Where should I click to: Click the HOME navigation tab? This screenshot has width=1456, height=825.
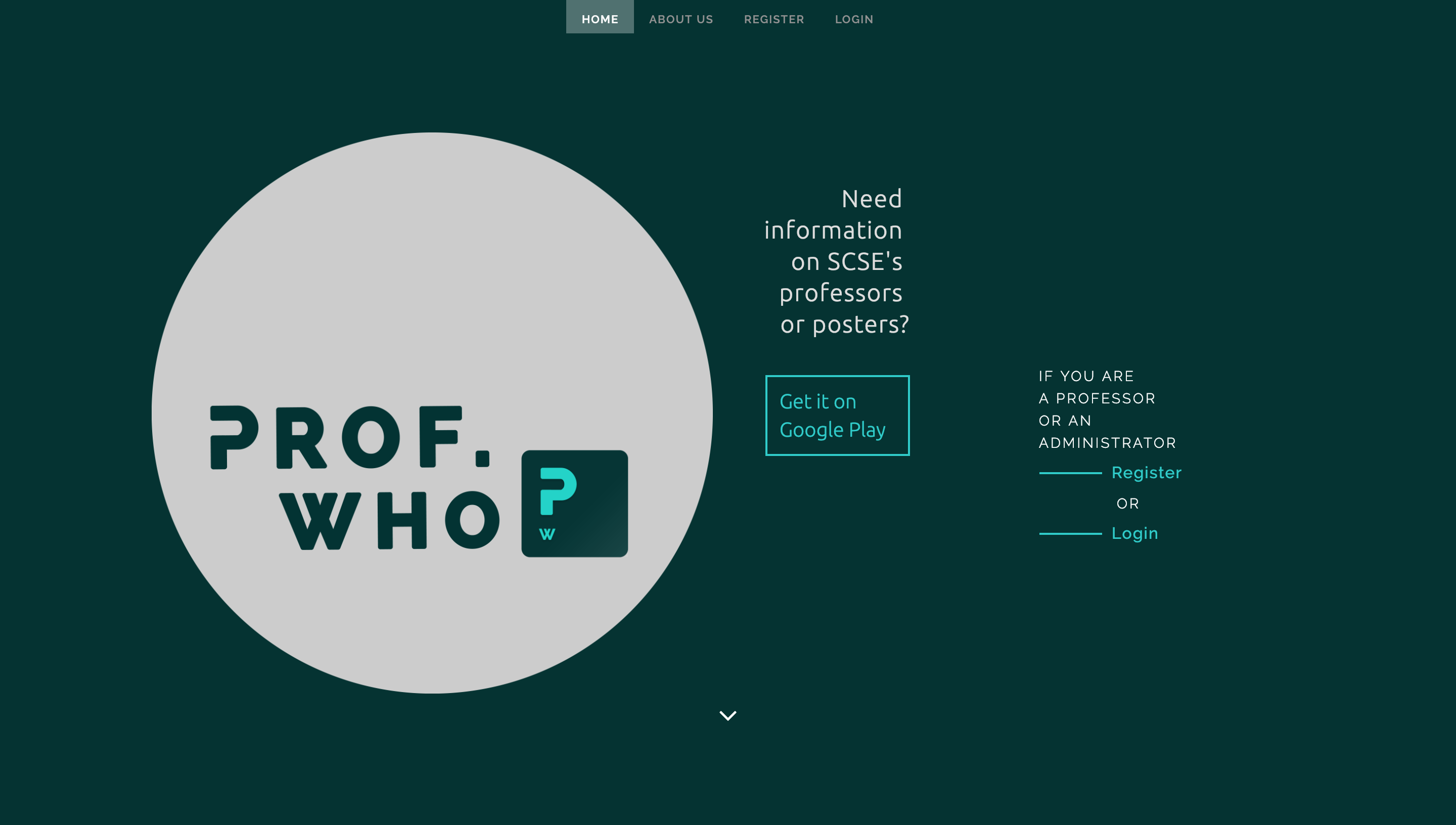[x=600, y=19]
